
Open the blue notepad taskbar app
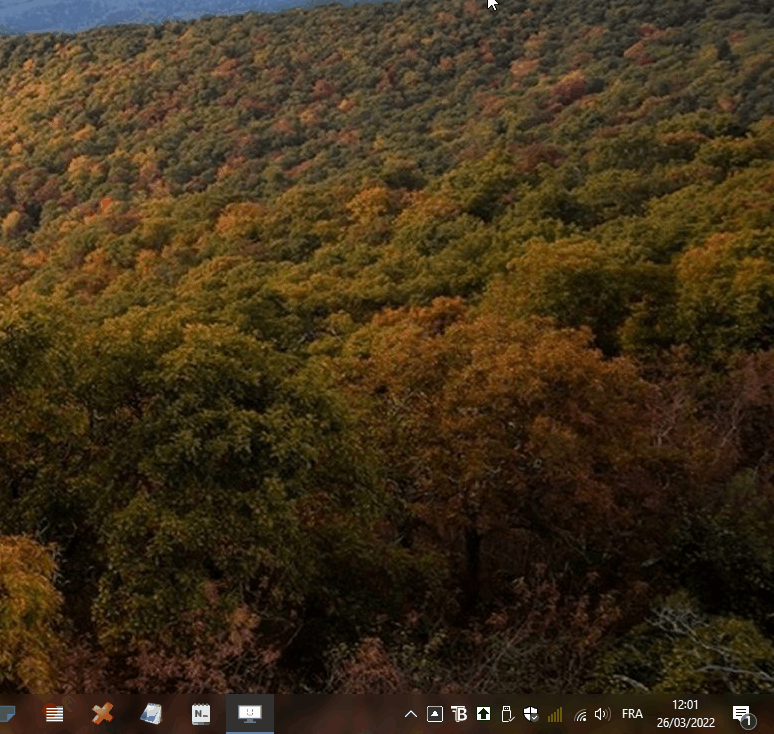coord(151,714)
